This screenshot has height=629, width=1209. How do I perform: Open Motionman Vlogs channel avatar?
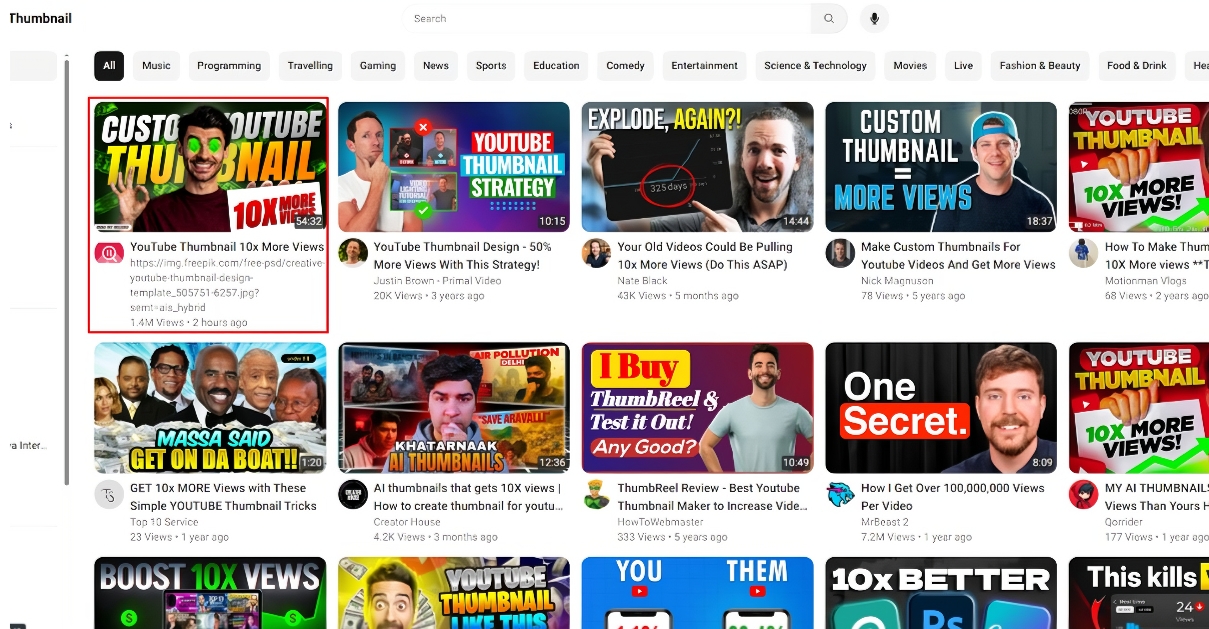pos(1083,253)
